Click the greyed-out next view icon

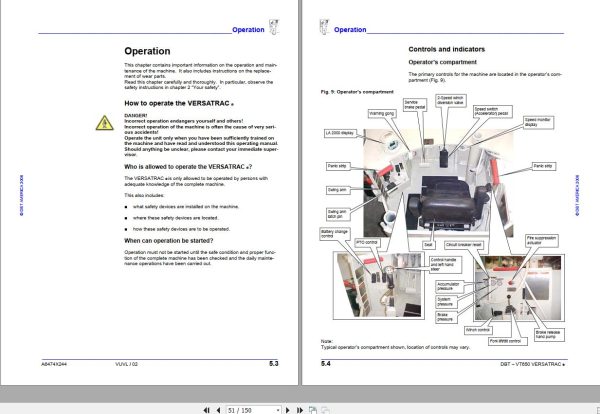325,410
